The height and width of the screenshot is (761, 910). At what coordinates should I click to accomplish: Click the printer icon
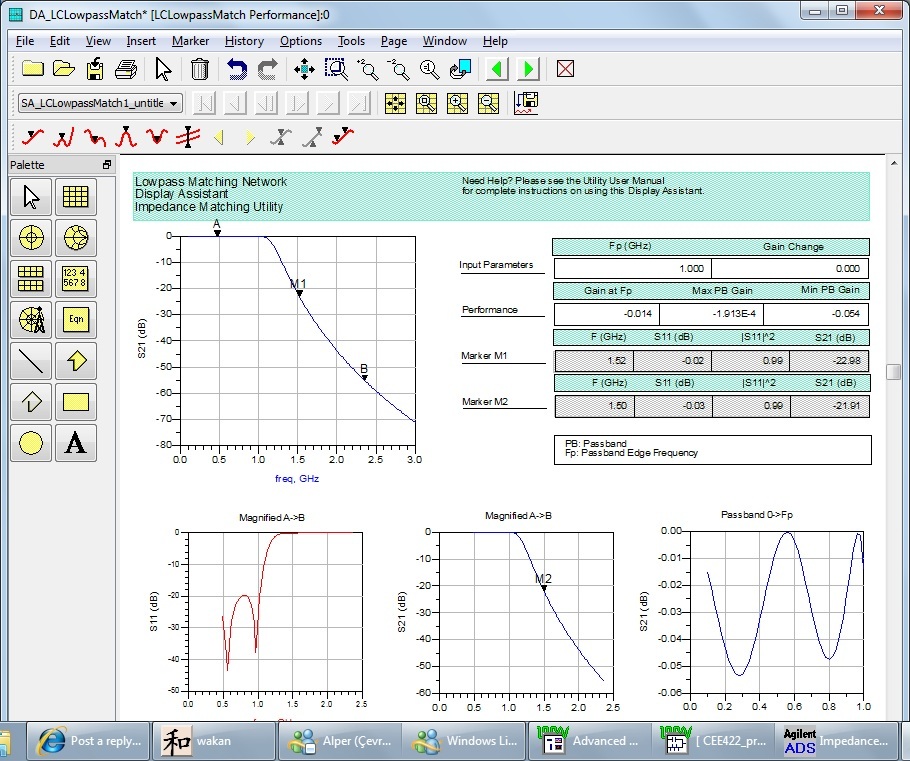coord(126,69)
